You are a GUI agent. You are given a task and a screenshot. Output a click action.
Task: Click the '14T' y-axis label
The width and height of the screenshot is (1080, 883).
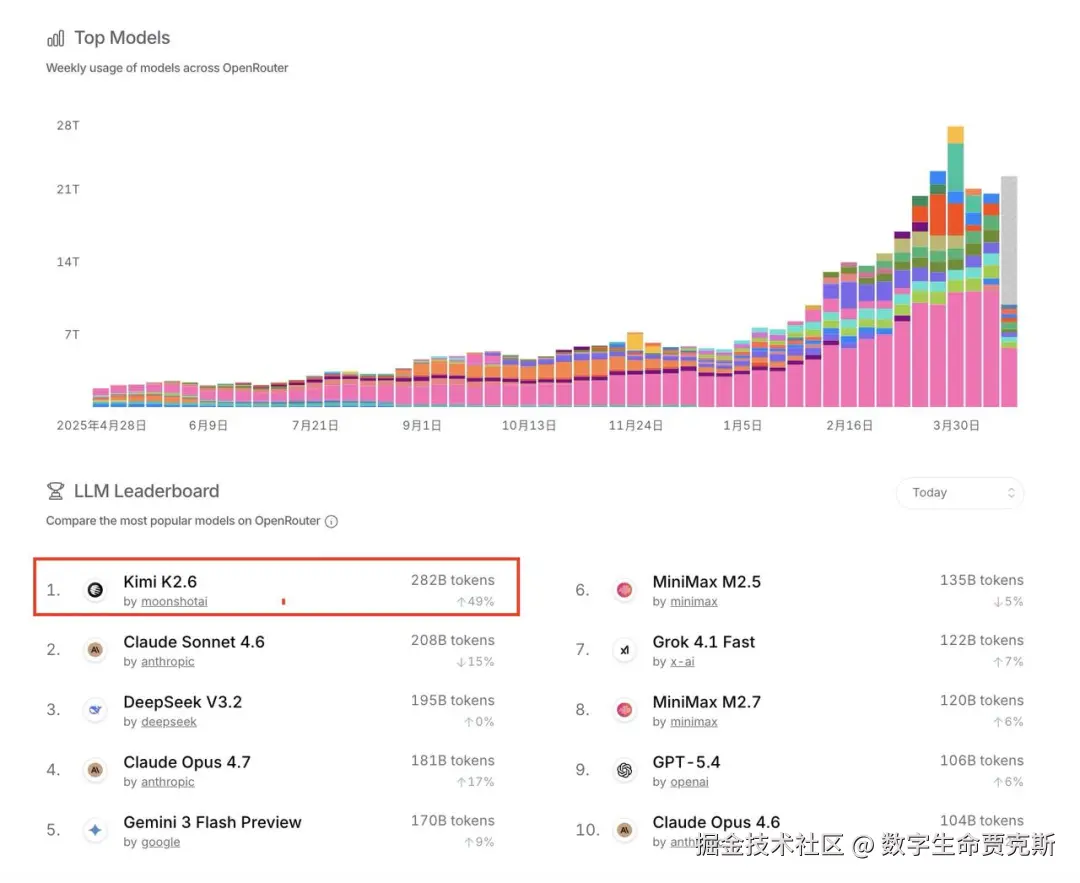click(68, 262)
